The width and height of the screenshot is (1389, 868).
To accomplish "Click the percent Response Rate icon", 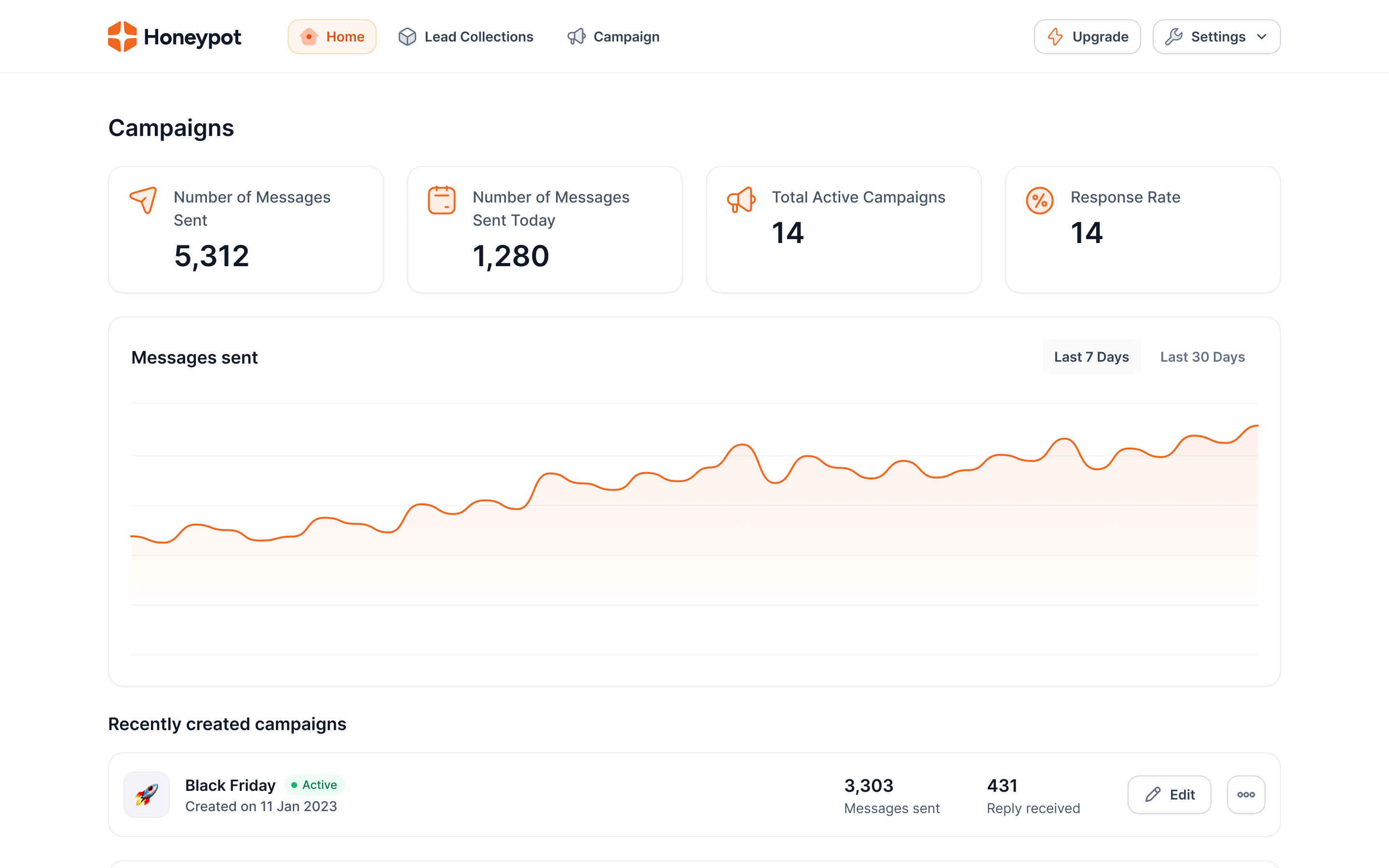I will click(1039, 201).
